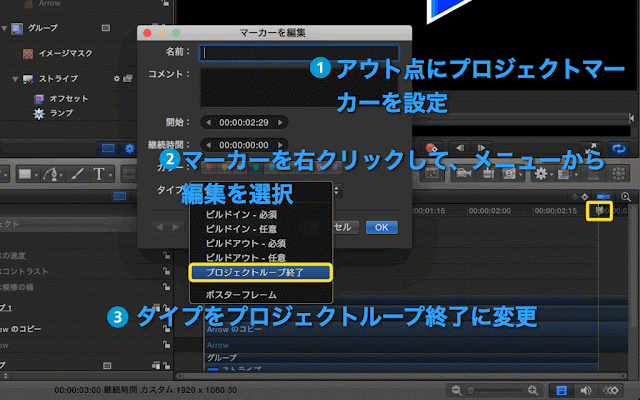Select the Rectangle shape tool in toolbar
Viewport: 640px width, 400px height.
(25, 174)
